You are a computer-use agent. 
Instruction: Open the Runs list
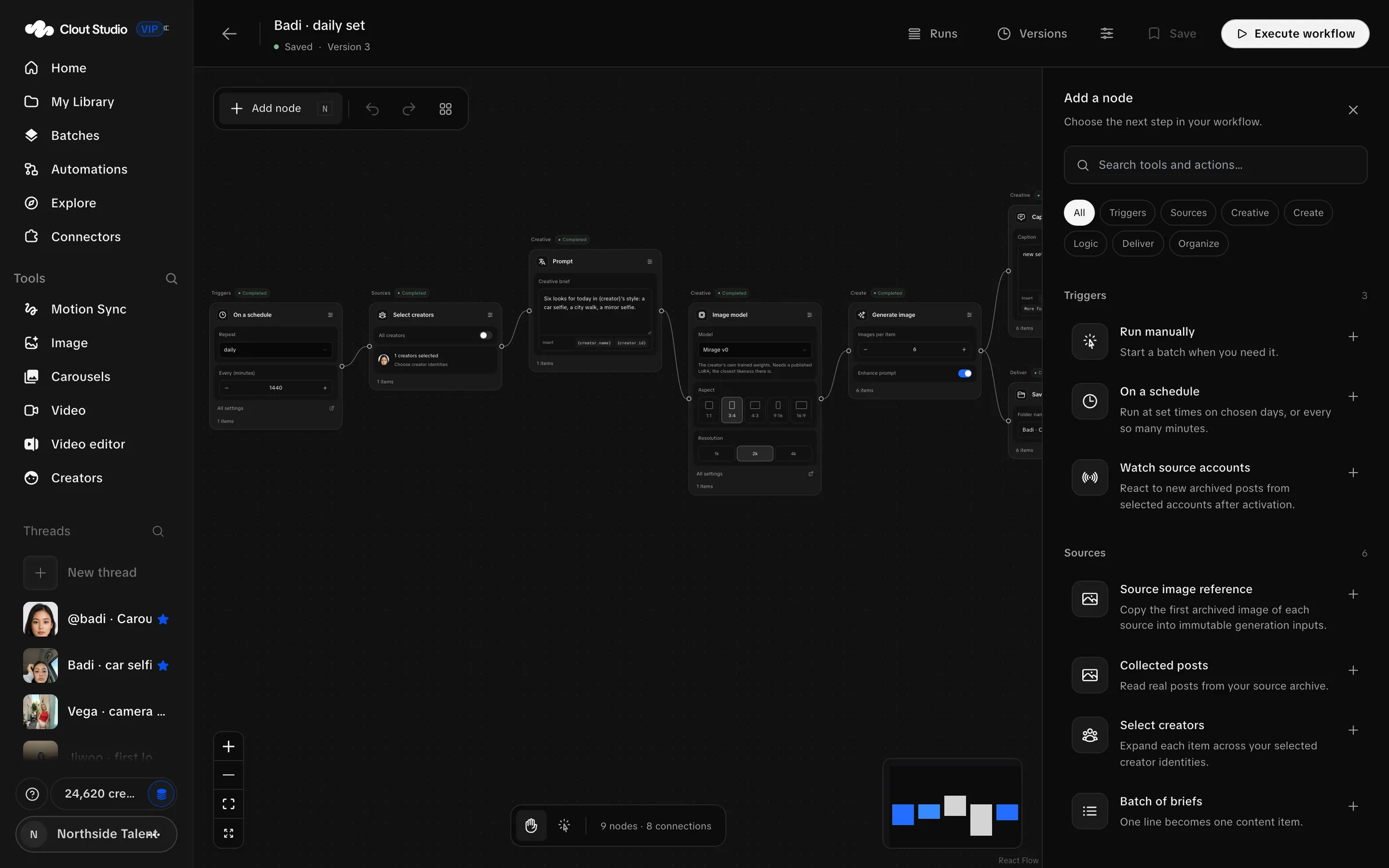tap(932, 34)
